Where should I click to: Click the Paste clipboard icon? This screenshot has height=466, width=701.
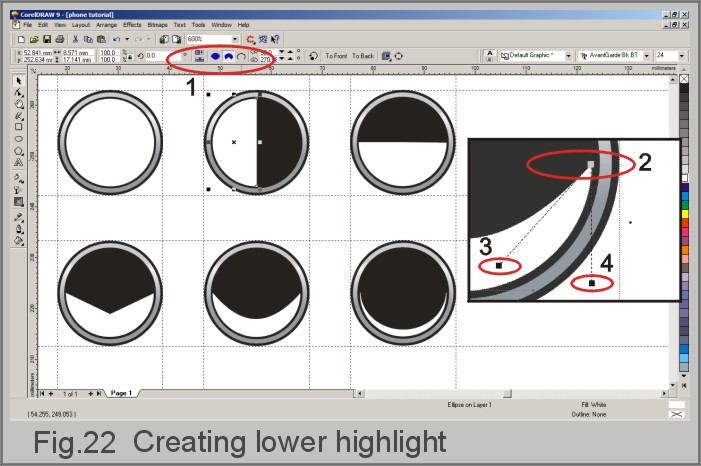pyautogui.click(x=101, y=39)
